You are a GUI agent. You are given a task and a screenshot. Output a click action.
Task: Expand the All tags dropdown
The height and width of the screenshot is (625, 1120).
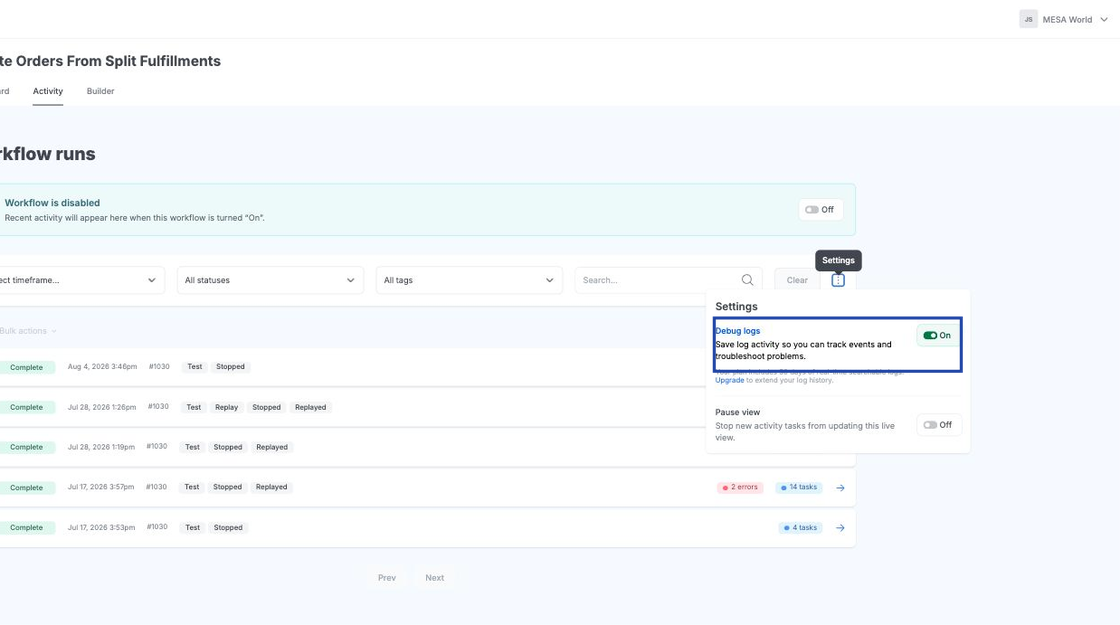pos(469,280)
